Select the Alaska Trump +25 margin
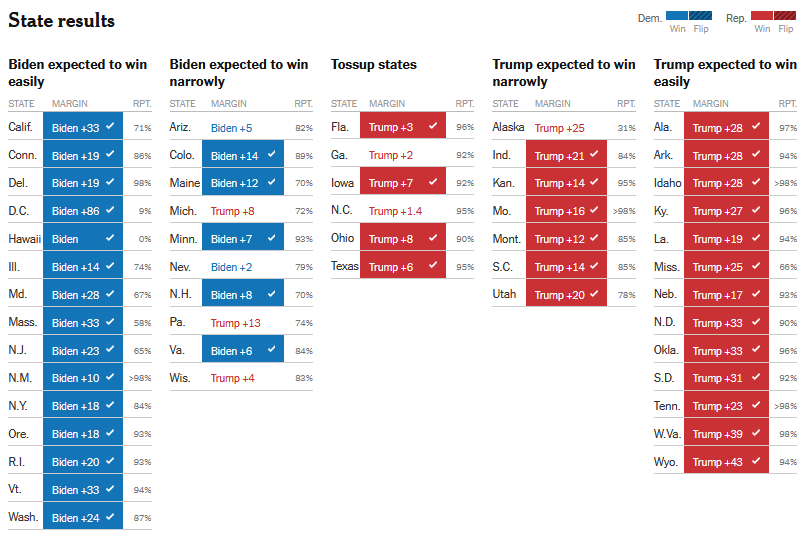The image size is (809, 536). (559, 128)
